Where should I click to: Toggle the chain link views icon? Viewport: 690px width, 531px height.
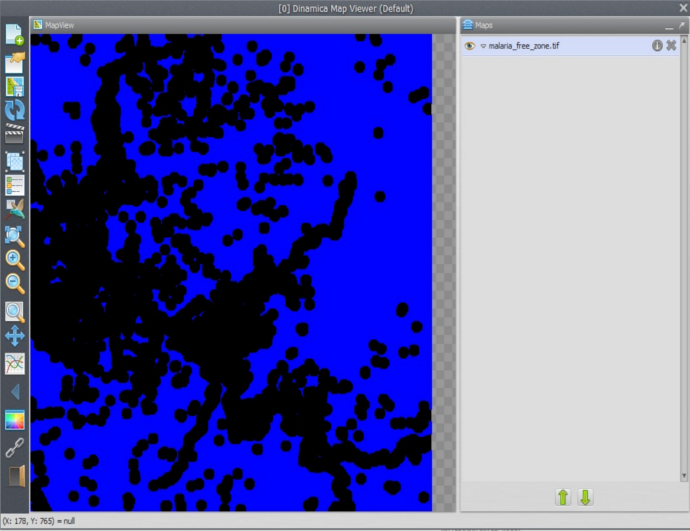tap(15, 447)
